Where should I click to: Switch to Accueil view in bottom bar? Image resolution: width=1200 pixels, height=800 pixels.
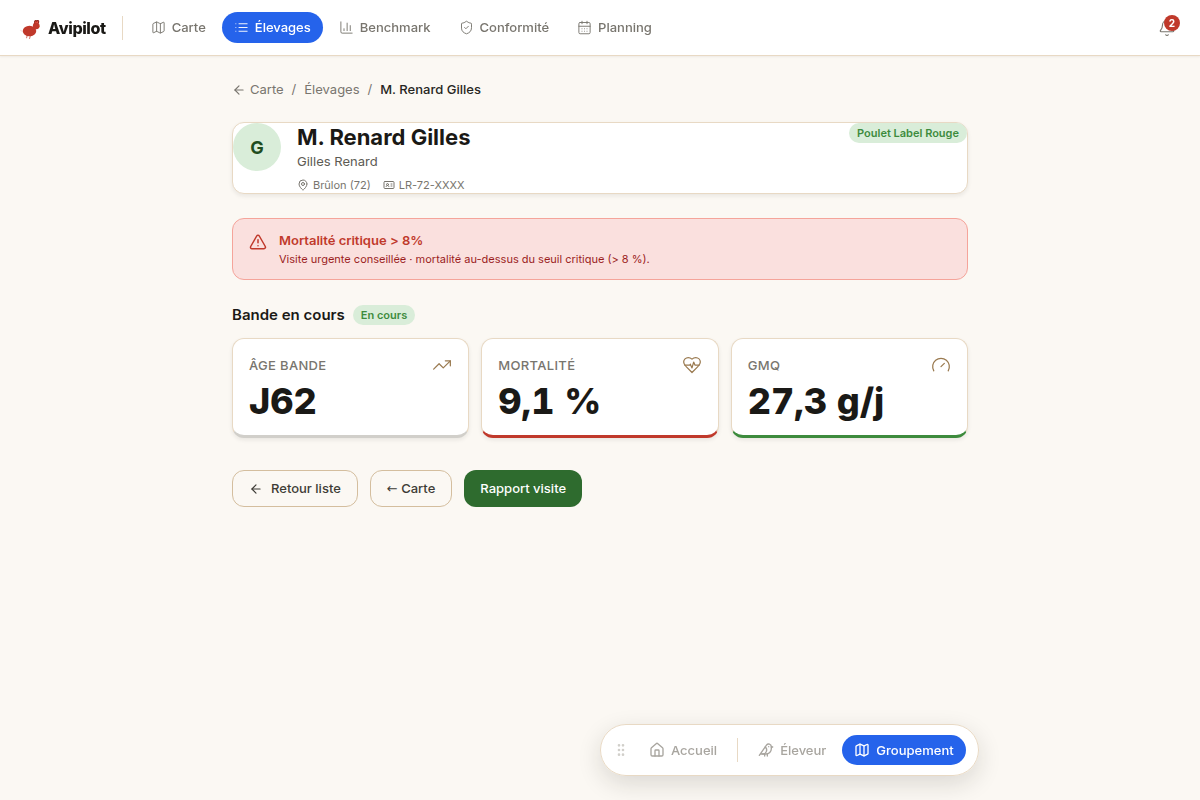pos(683,750)
